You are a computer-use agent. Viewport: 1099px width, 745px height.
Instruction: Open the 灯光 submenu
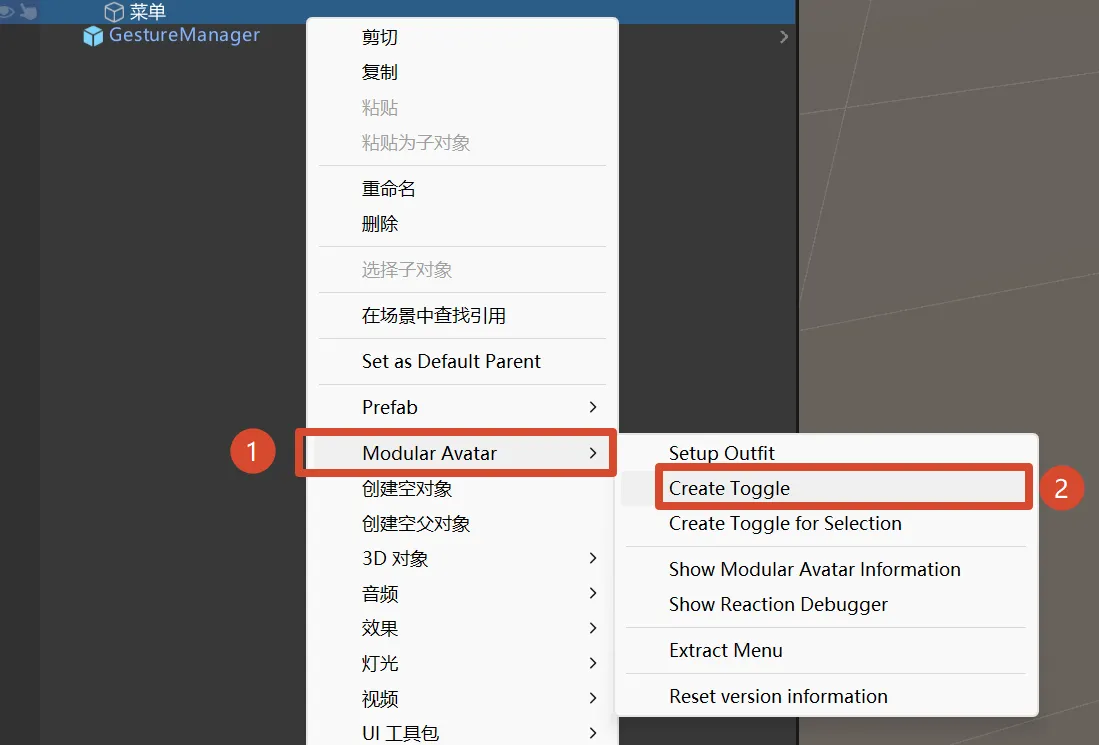[x=463, y=663]
